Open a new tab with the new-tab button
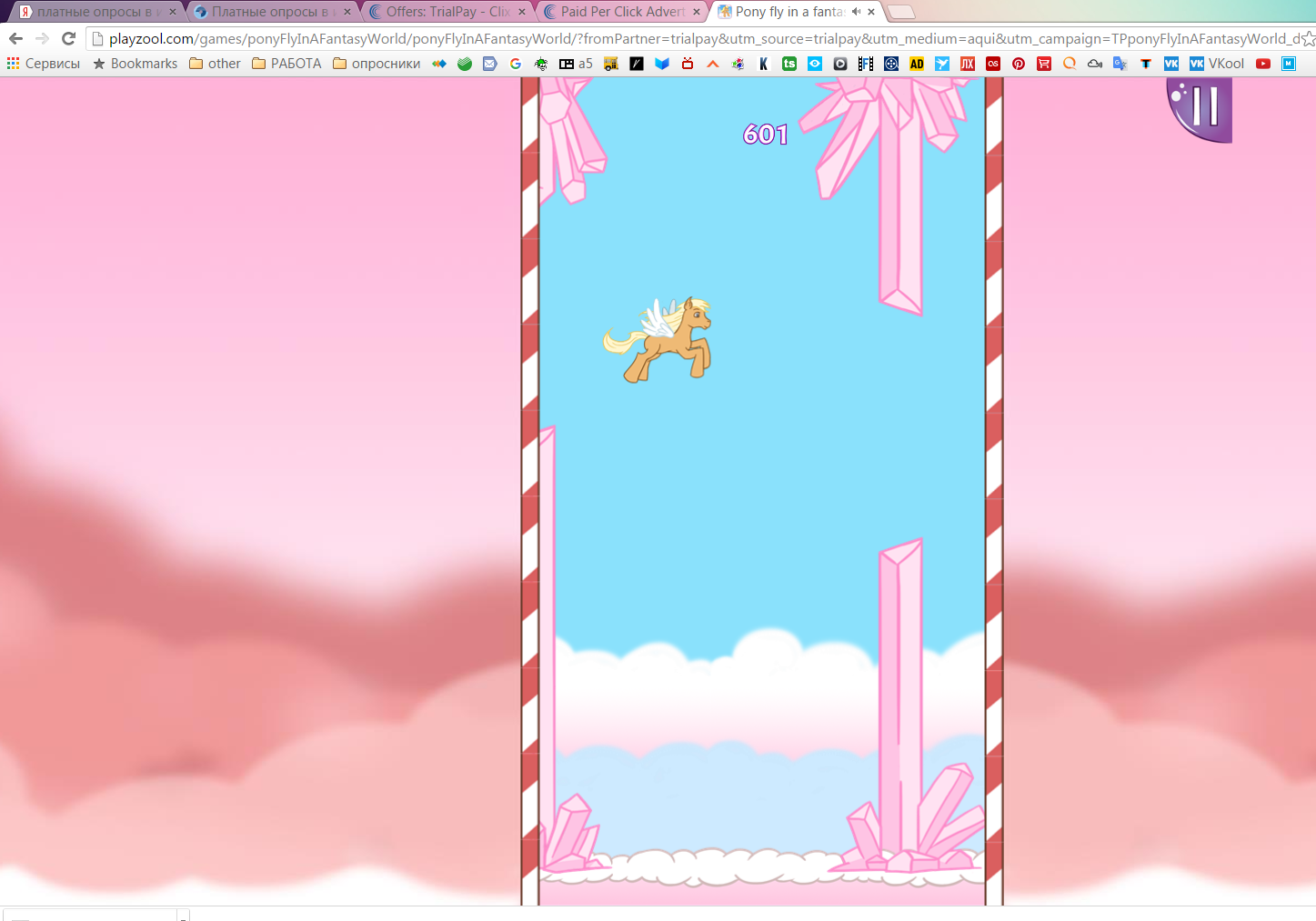Viewport: 1316px width, 921px height. click(900, 12)
